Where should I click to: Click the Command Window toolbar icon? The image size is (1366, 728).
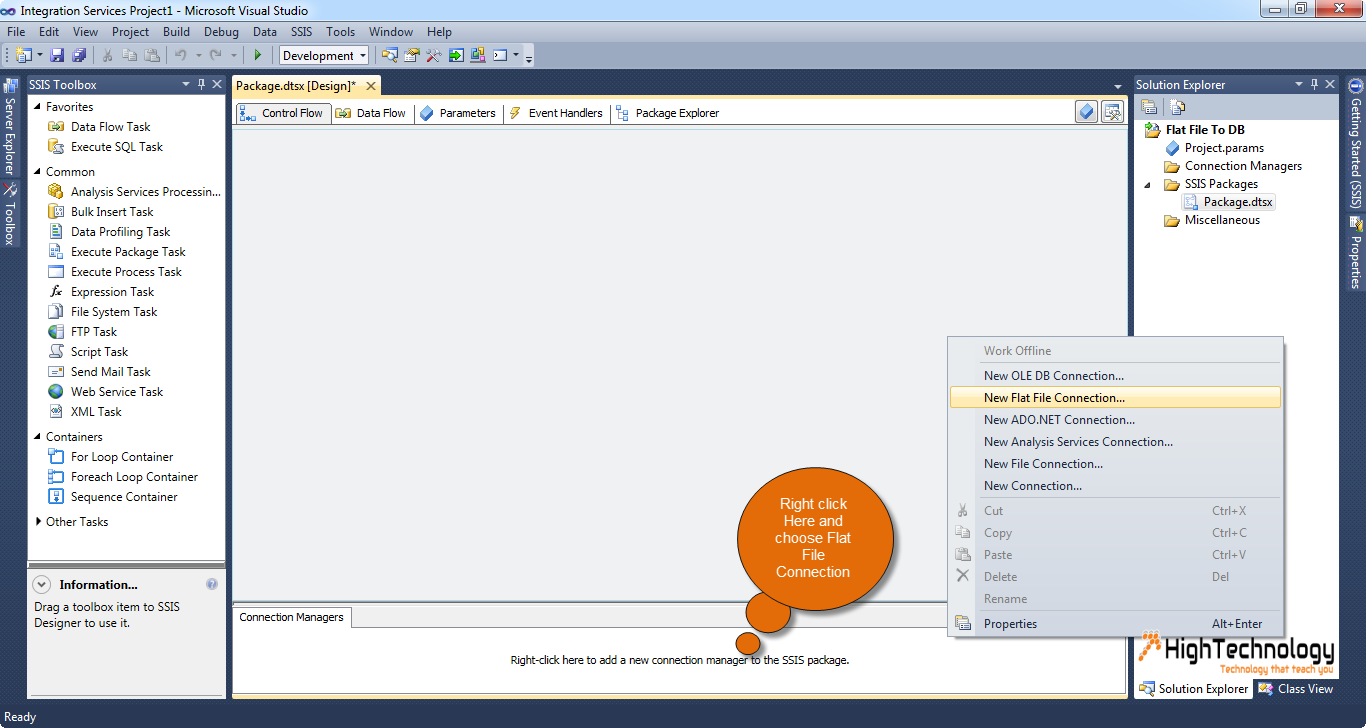click(x=500, y=55)
